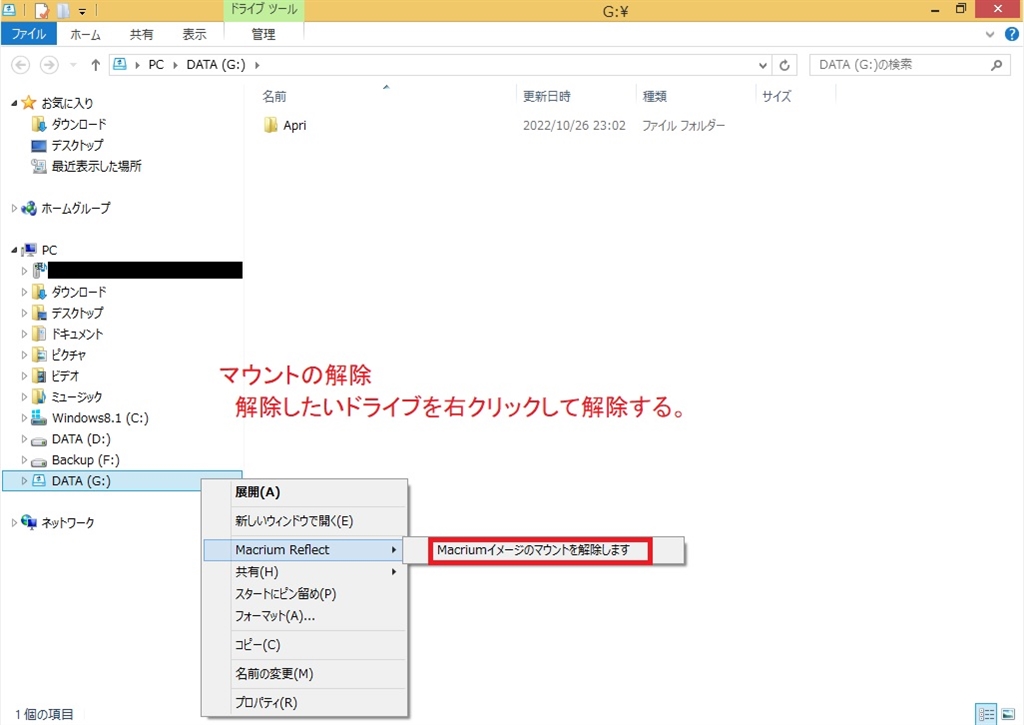Select the DATA (D:) drive icon
Image resolution: width=1024 pixels, height=725 pixels.
39,440
